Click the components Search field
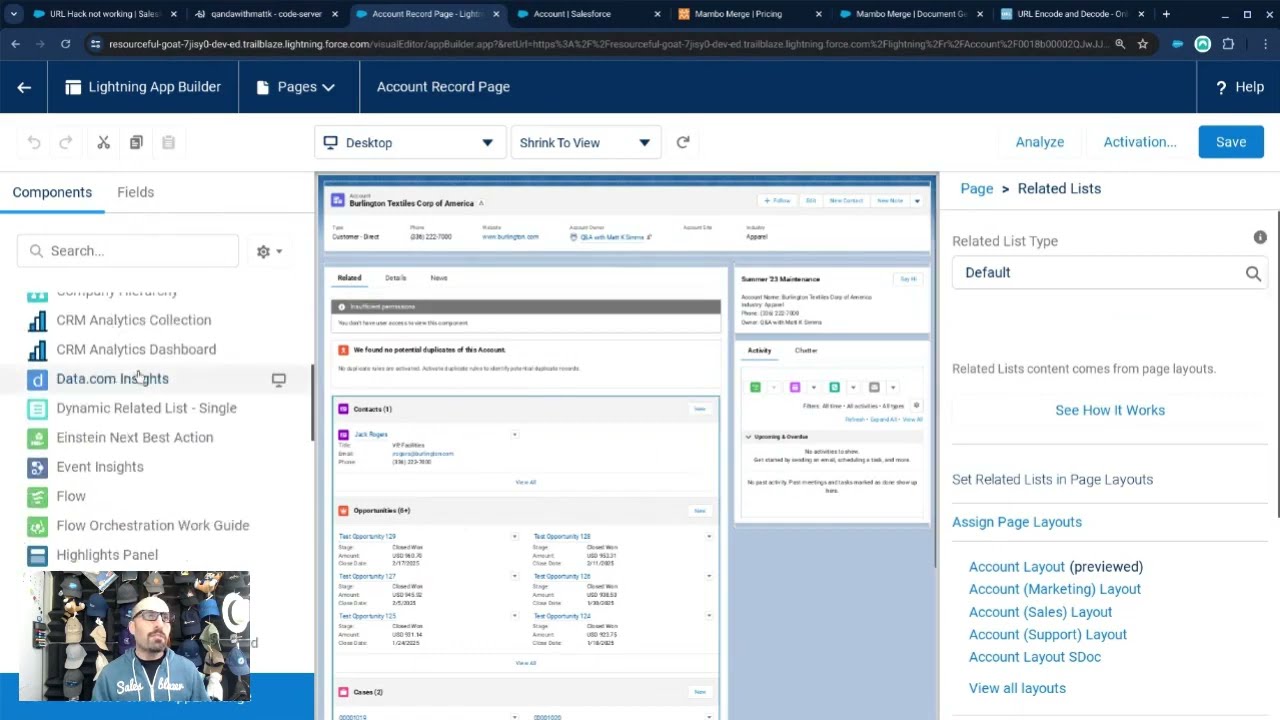The height and width of the screenshot is (720, 1280). [128, 251]
